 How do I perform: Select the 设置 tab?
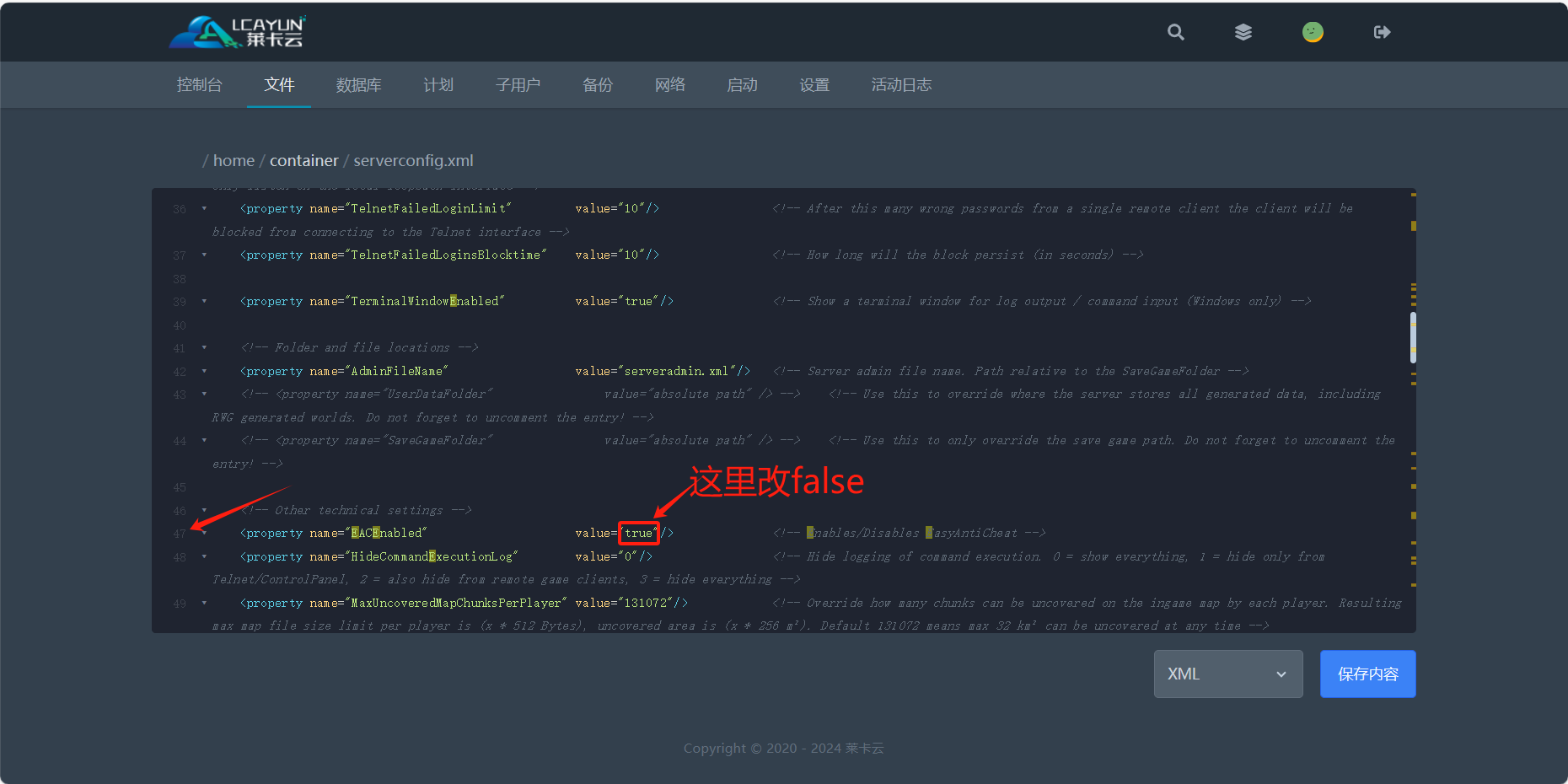coord(814,85)
